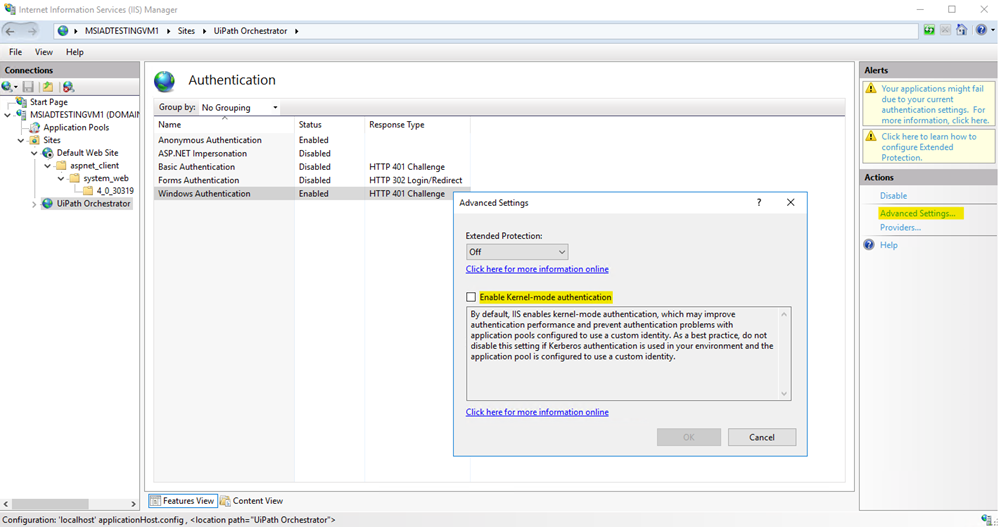Click the blue Help question-mark icon in address bar
This screenshot has height=527, width=1000.
981,30
